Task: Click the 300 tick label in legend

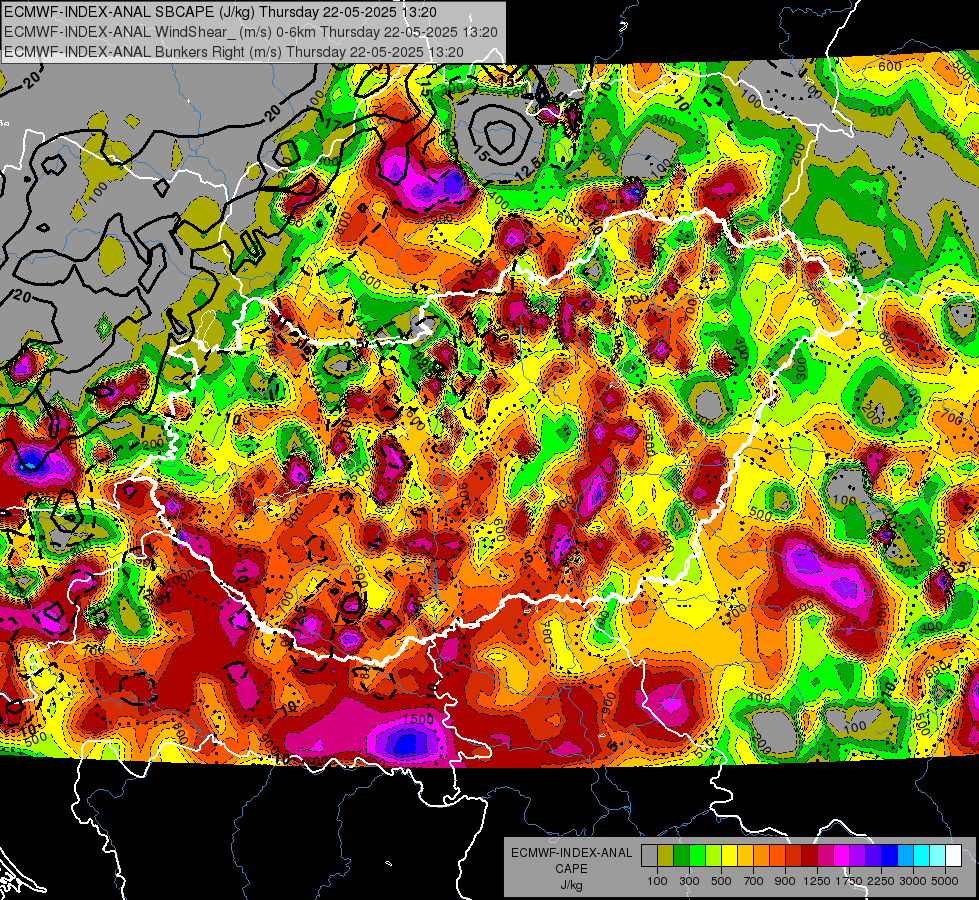Action: click(689, 881)
